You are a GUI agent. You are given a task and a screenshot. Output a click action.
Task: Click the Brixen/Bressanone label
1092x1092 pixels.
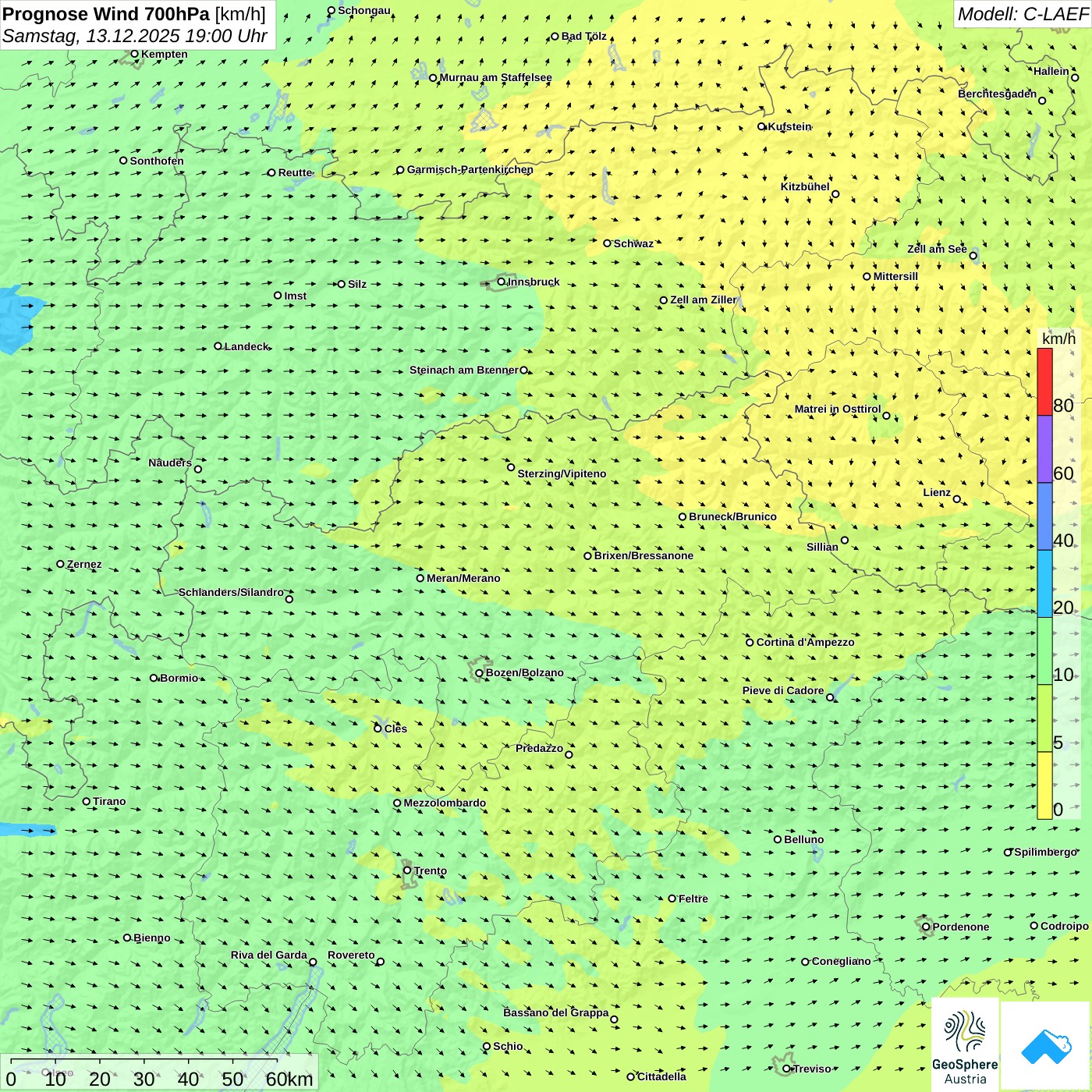click(643, 555)
